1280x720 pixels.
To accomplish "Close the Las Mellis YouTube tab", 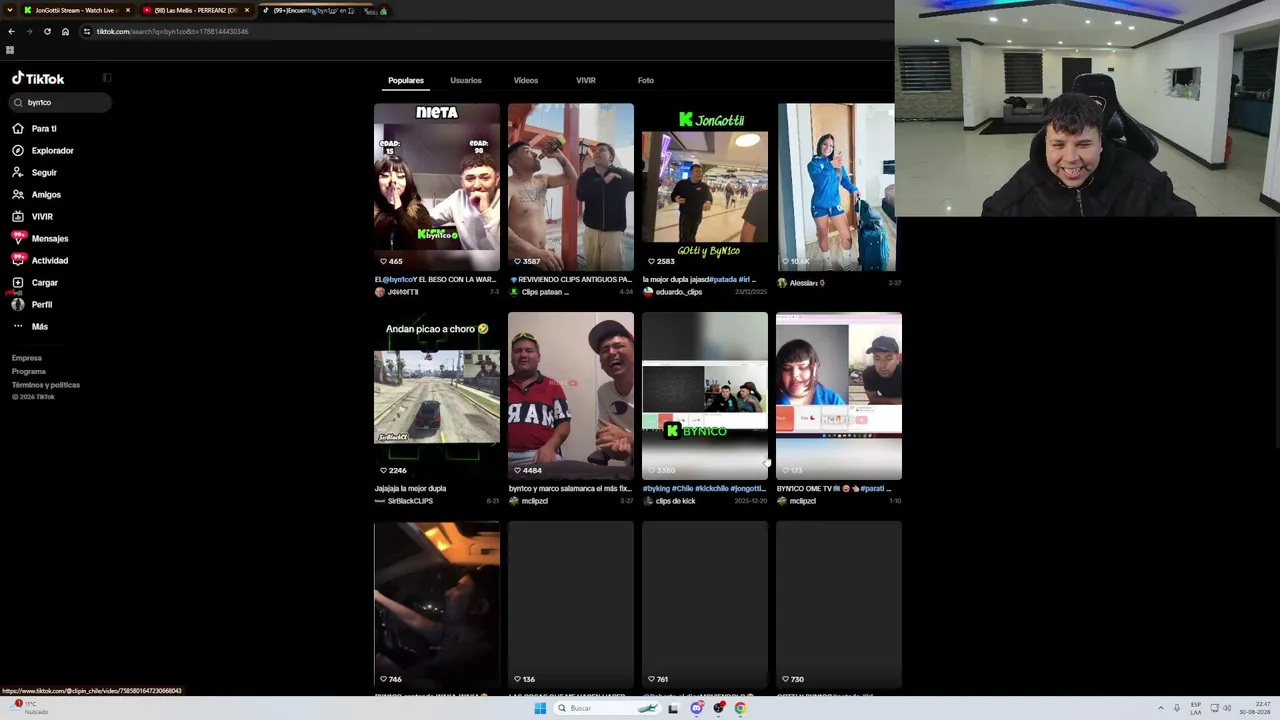I will click(246, 10).
